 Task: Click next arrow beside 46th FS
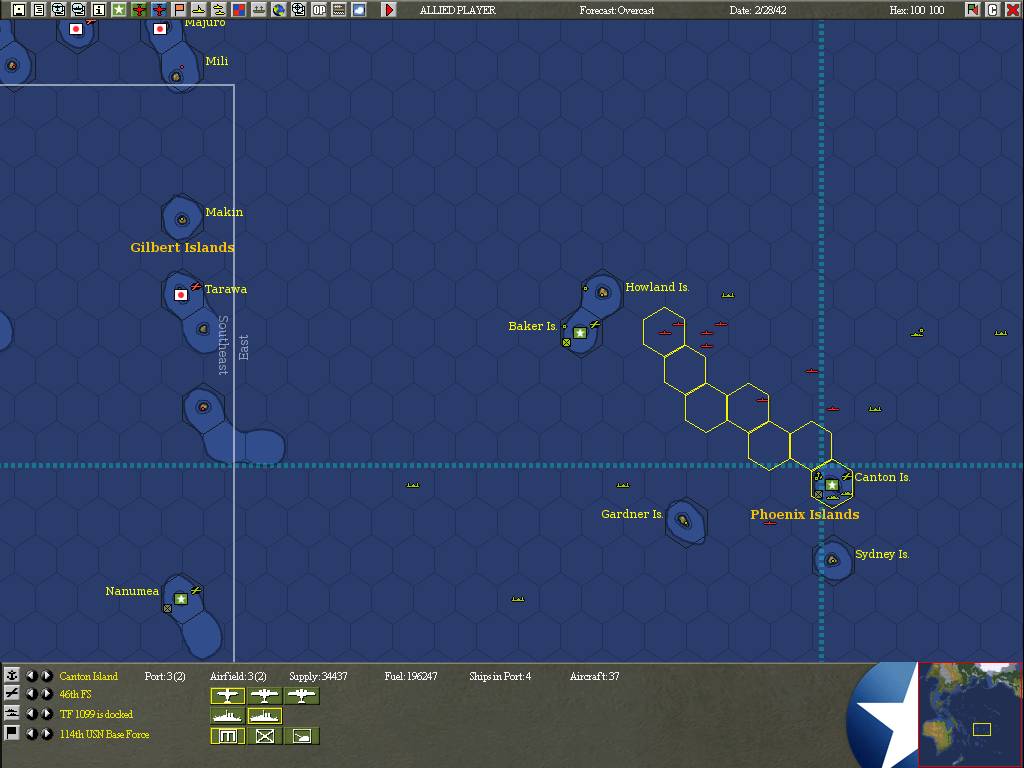46,694
